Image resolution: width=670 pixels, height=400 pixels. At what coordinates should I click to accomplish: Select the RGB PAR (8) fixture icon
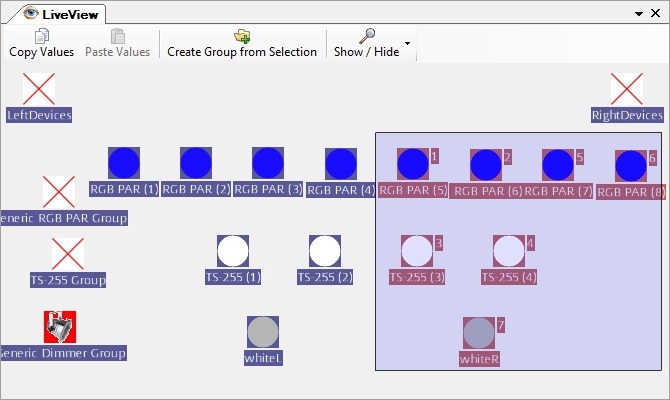click(630, 166)
